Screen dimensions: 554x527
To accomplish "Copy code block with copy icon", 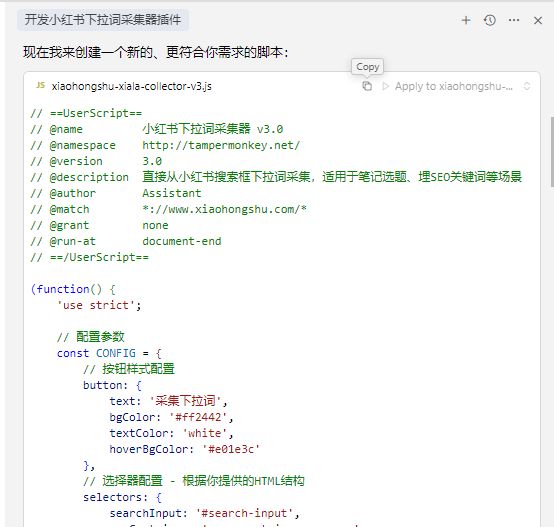I will [367, 86].
